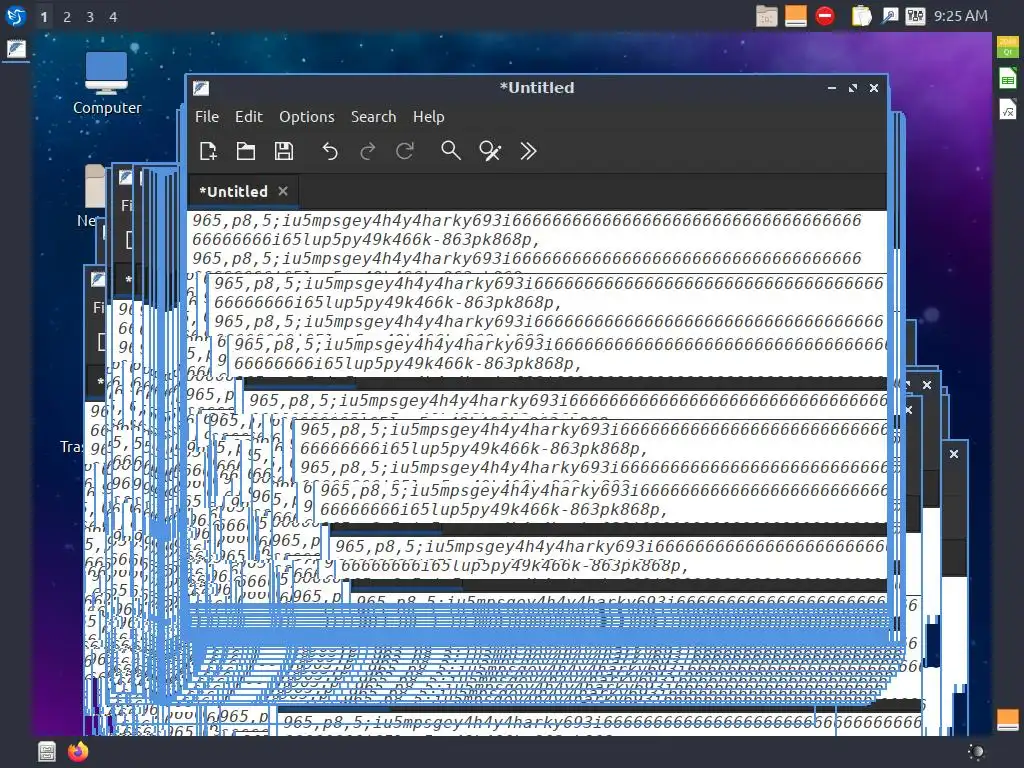Viewport: 1024px width, 768px height.
Task: Switch to workspace 4
Action: (113, 17)
